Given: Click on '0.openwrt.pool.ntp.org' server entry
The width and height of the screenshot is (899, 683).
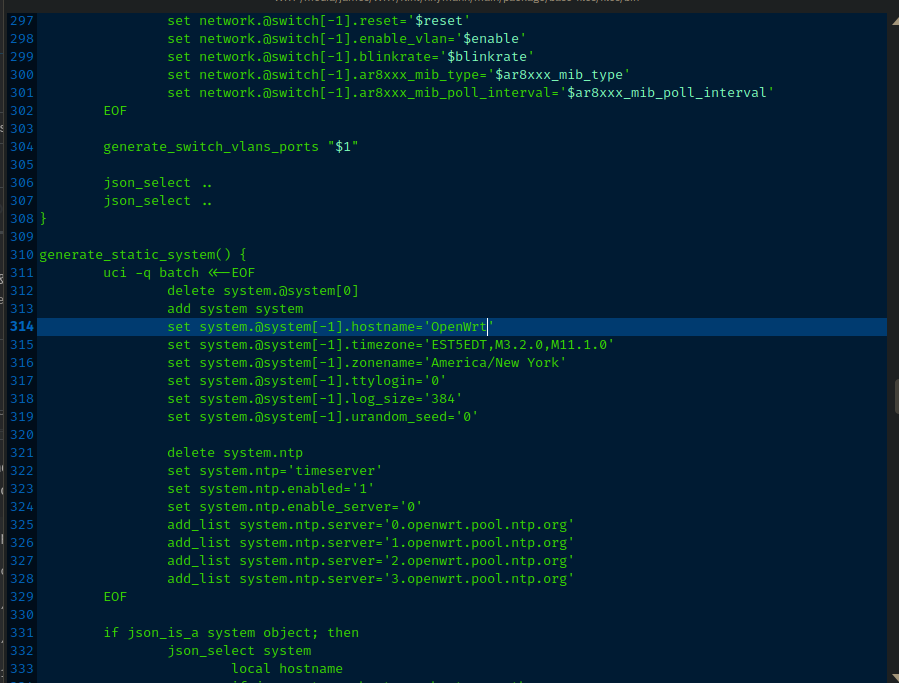Looking at the screenshot, I should pos(479,525).
